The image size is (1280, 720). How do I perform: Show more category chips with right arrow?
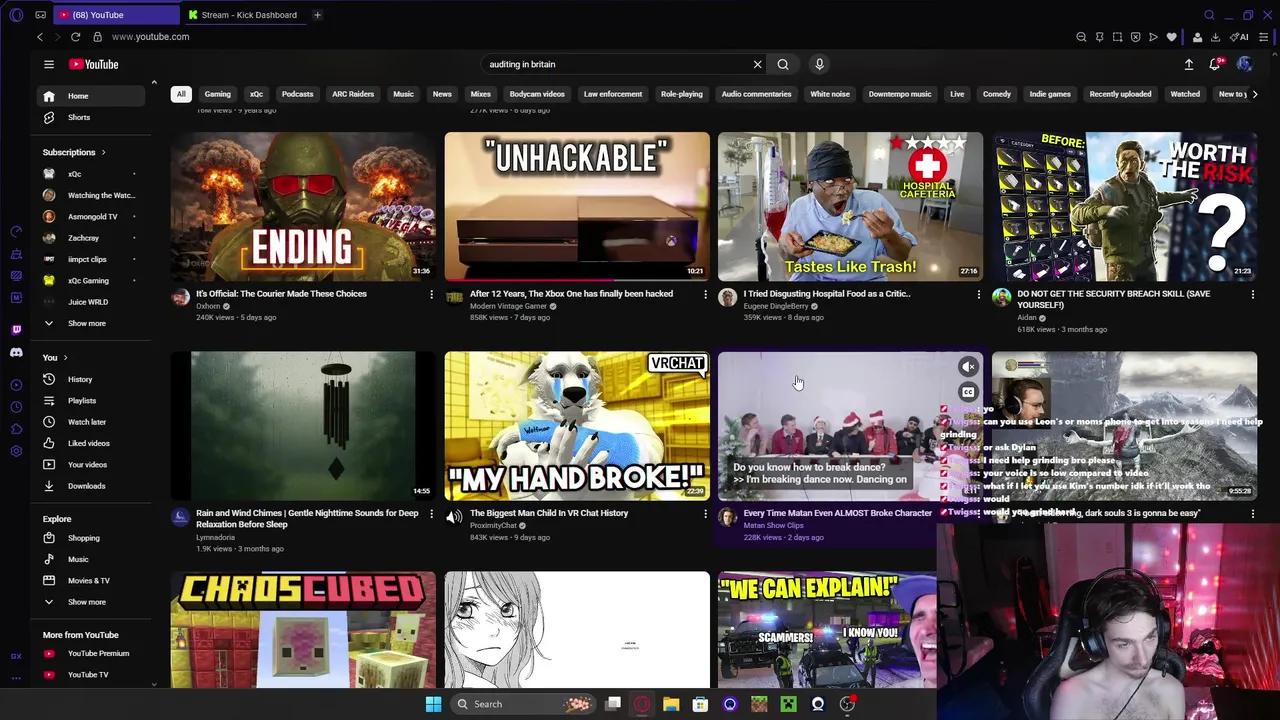[x=1254, y=94]
